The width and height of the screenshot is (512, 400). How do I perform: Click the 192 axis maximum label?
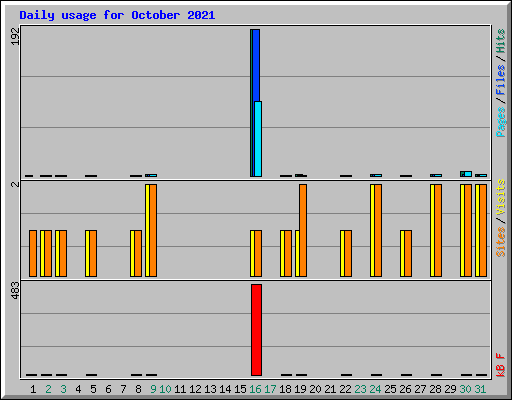pos(15,36)
